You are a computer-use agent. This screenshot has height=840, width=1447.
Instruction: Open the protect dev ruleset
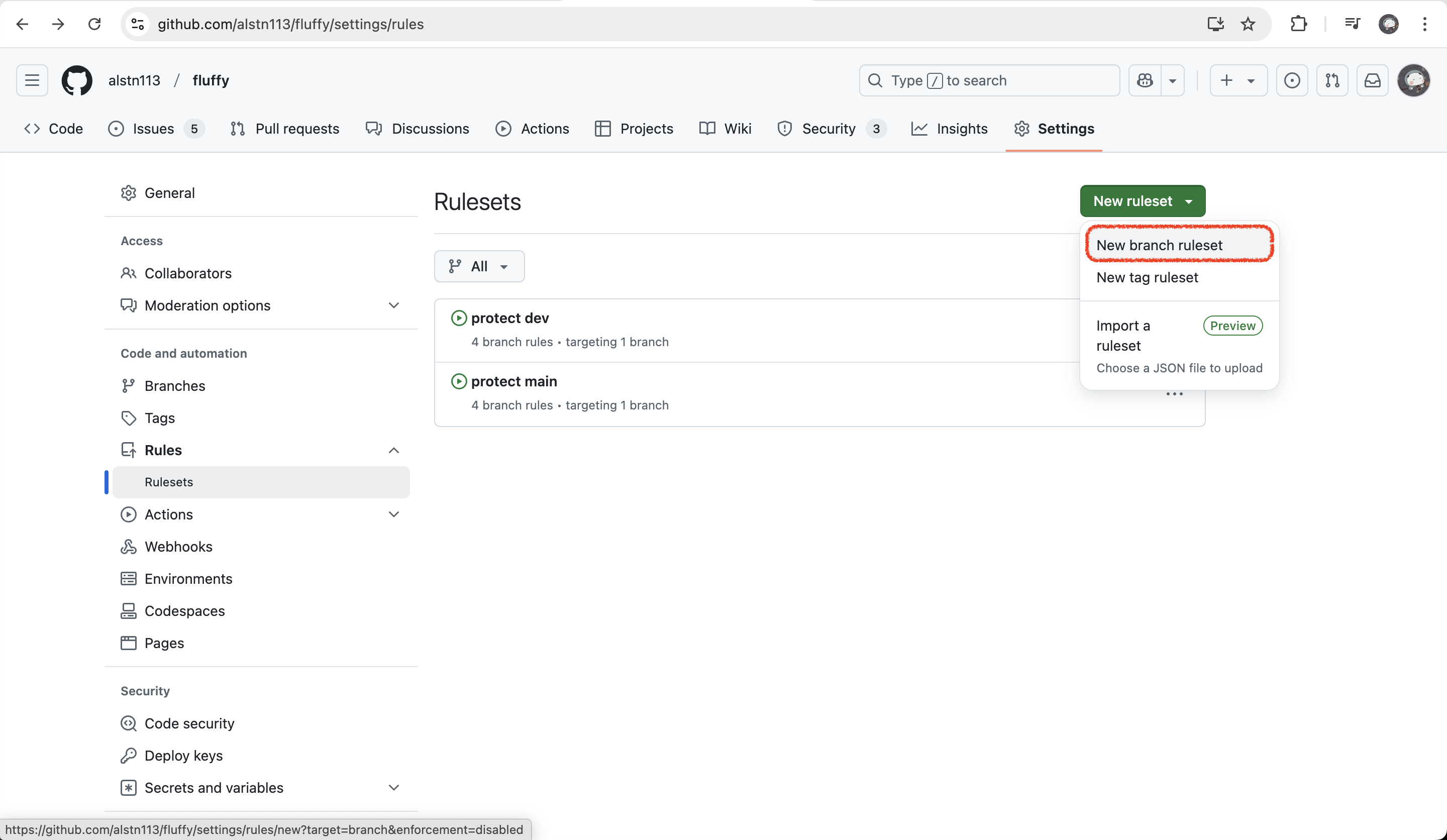(x=510, y=318)
